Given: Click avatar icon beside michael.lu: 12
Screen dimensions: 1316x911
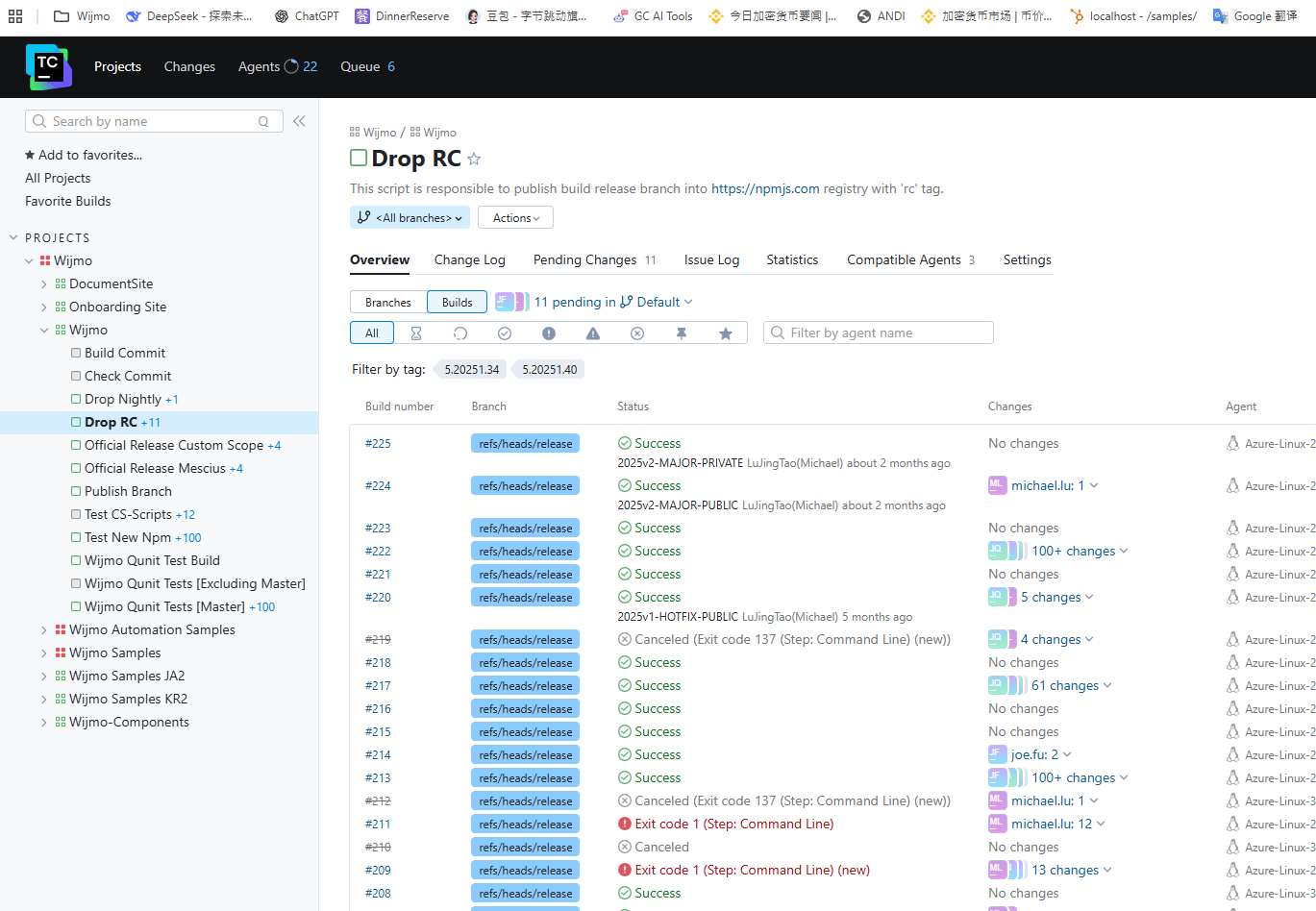Looking at the screenshot, I should coord(998,824).
